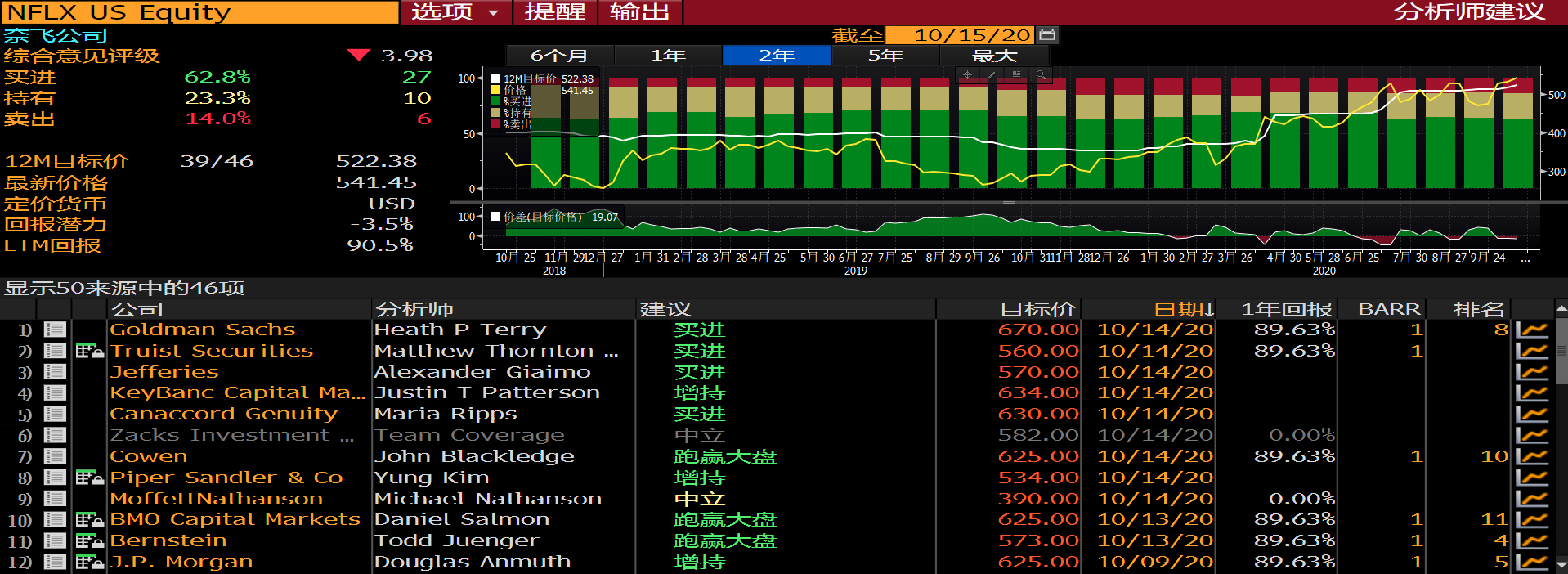Select analyst Michael Nathanson
1568x574 pixels.
point(488,499)
